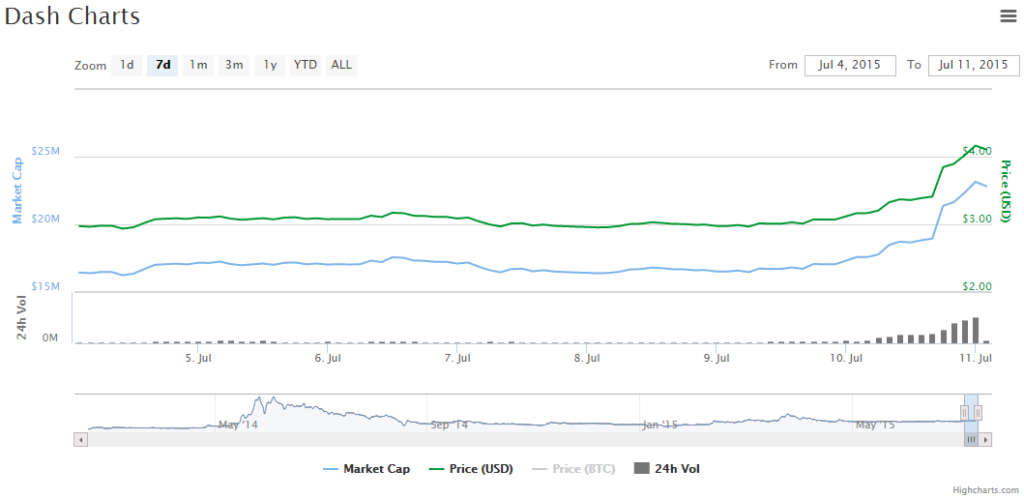Open the Highcharts.com credit link

[985, 490]
